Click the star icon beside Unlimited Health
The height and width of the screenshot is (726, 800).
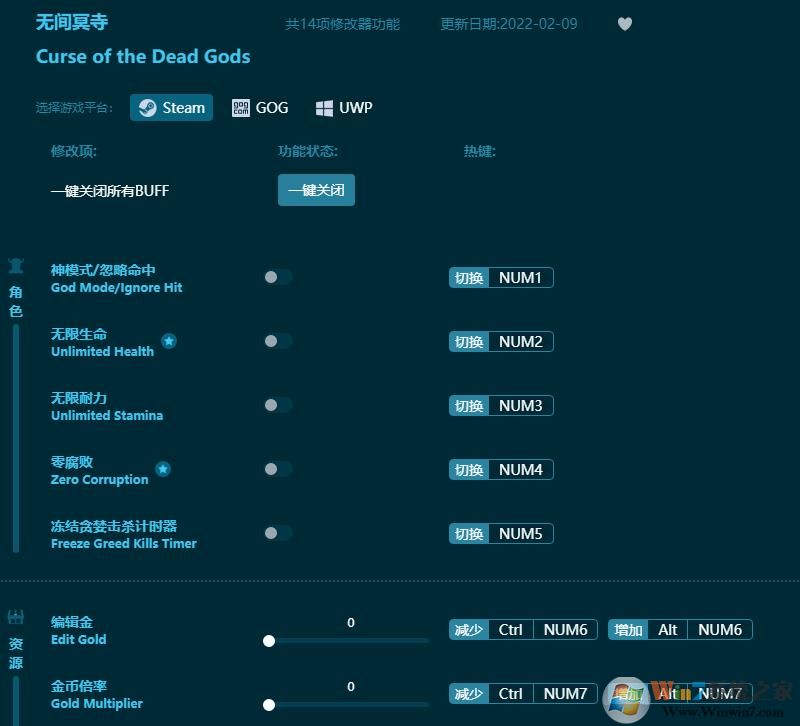tap(169, 340)
